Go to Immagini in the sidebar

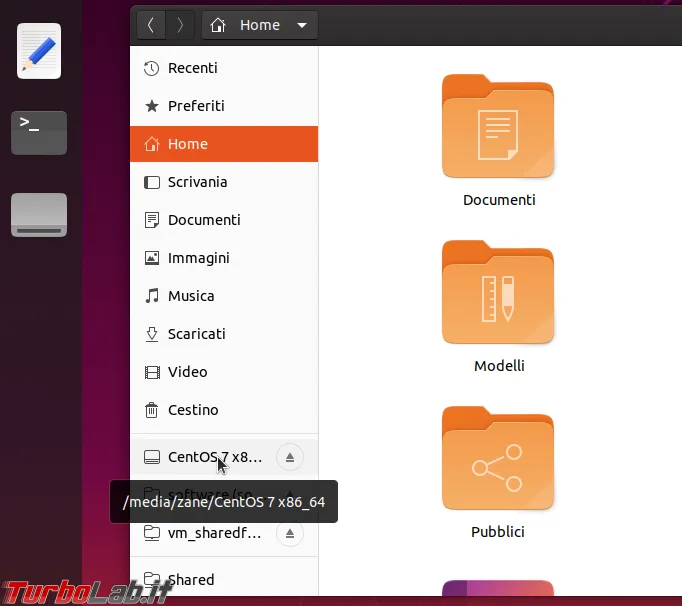[x=224, y=258]
